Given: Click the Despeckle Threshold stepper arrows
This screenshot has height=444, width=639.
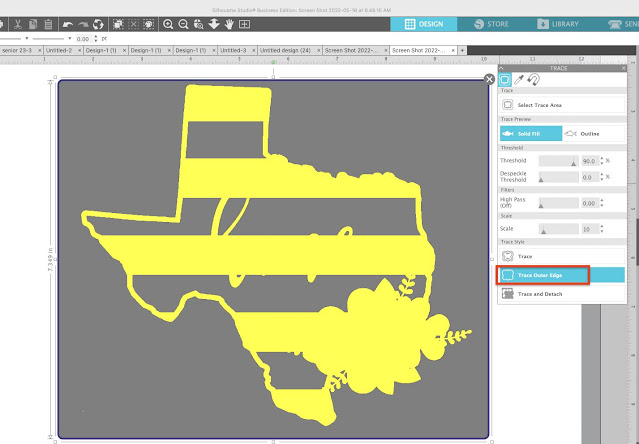Looking at the screenshot, I should tap(602, 177).
